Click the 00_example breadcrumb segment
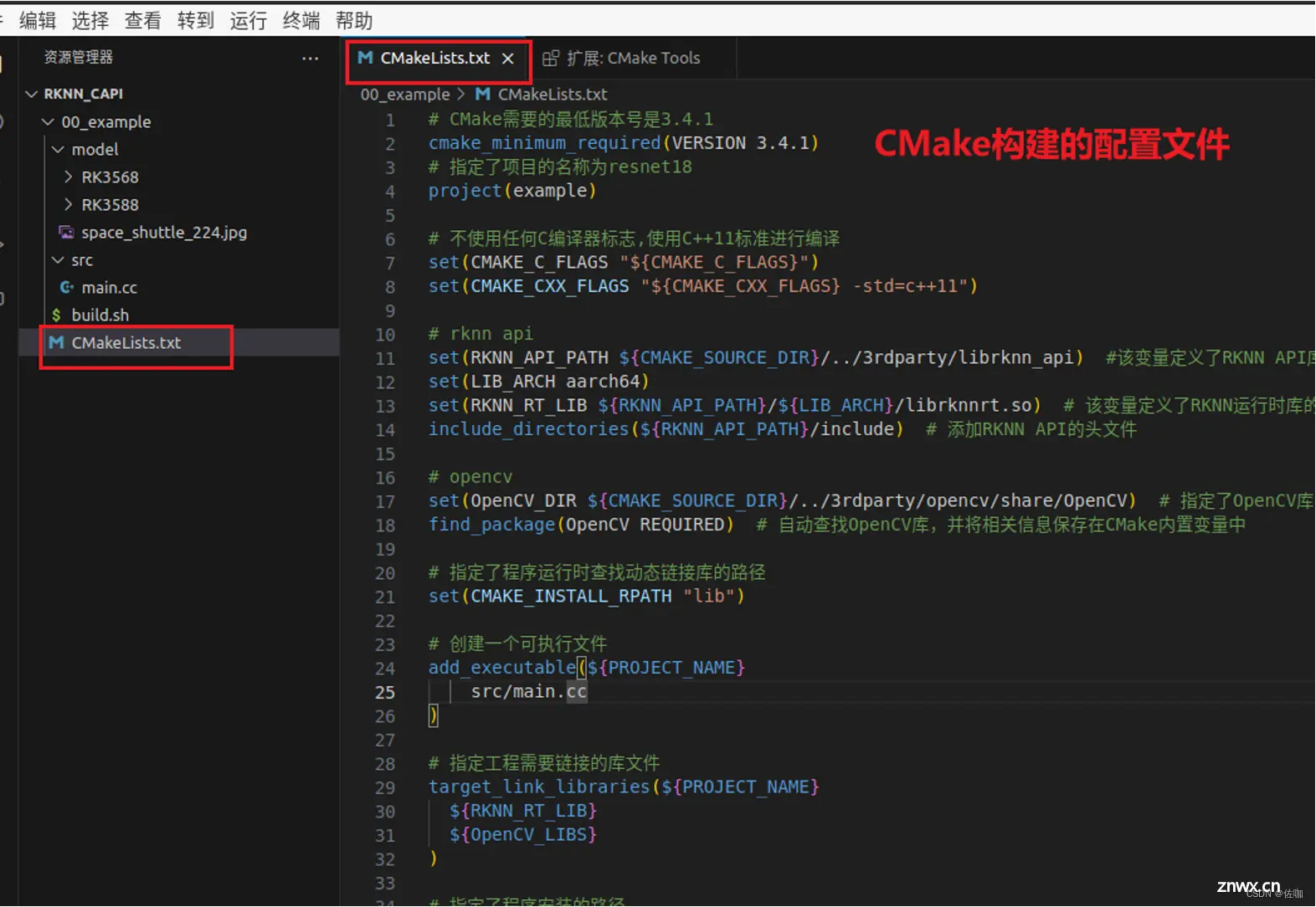The image size is (1316, 907). point(405,95)
